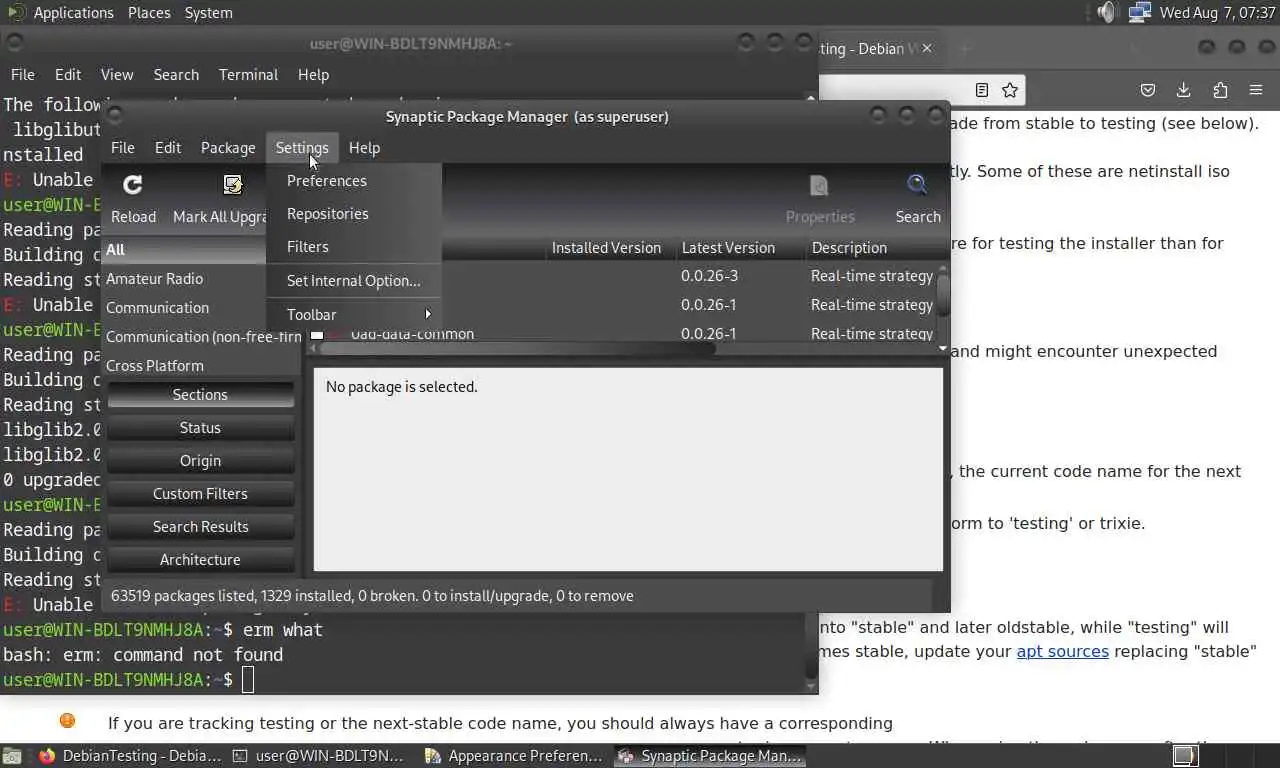
Task: Follow the apt sources link in Firefox
Action: 1062,652
